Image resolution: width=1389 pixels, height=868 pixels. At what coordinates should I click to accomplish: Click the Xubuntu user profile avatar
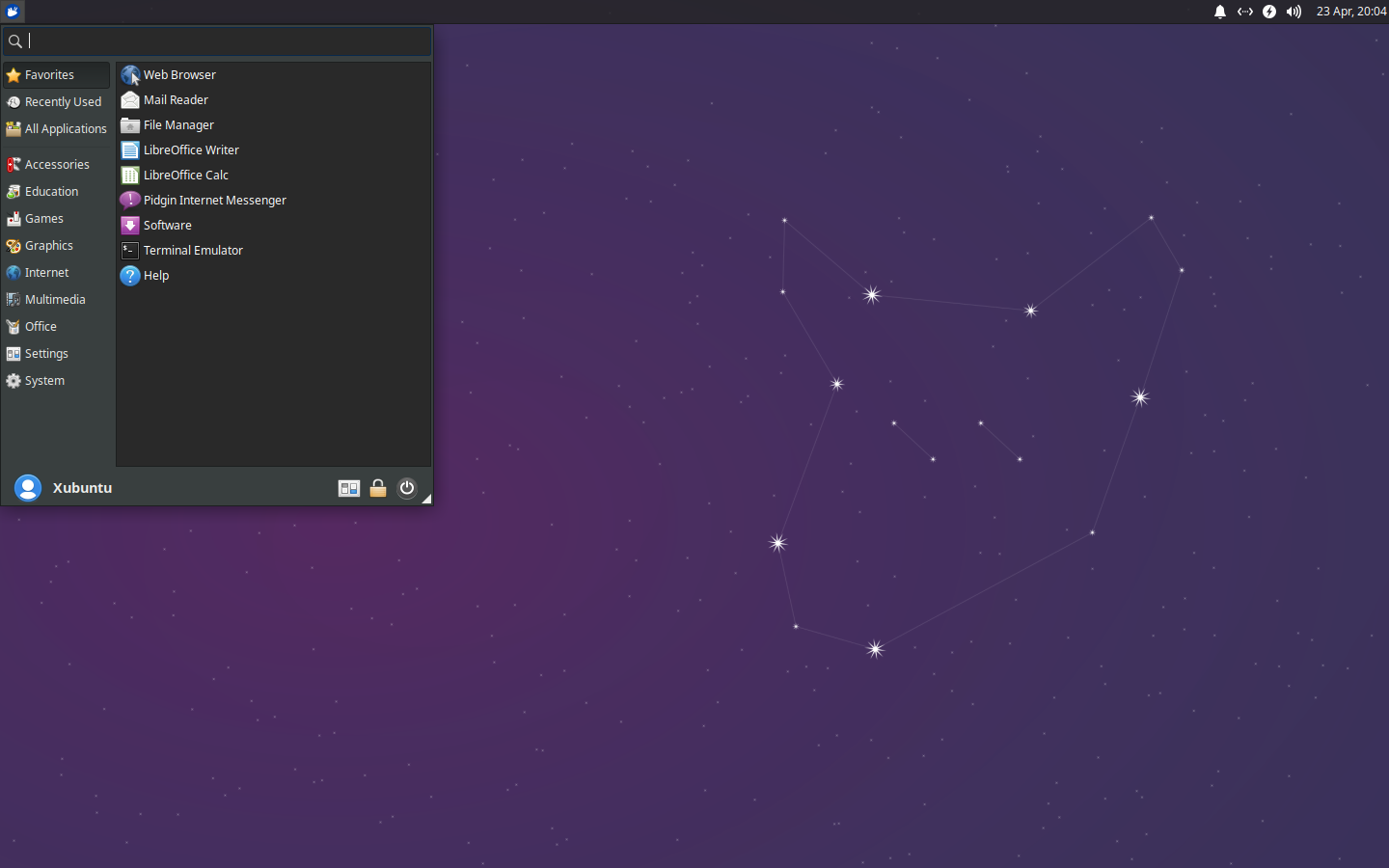(28, 488)
